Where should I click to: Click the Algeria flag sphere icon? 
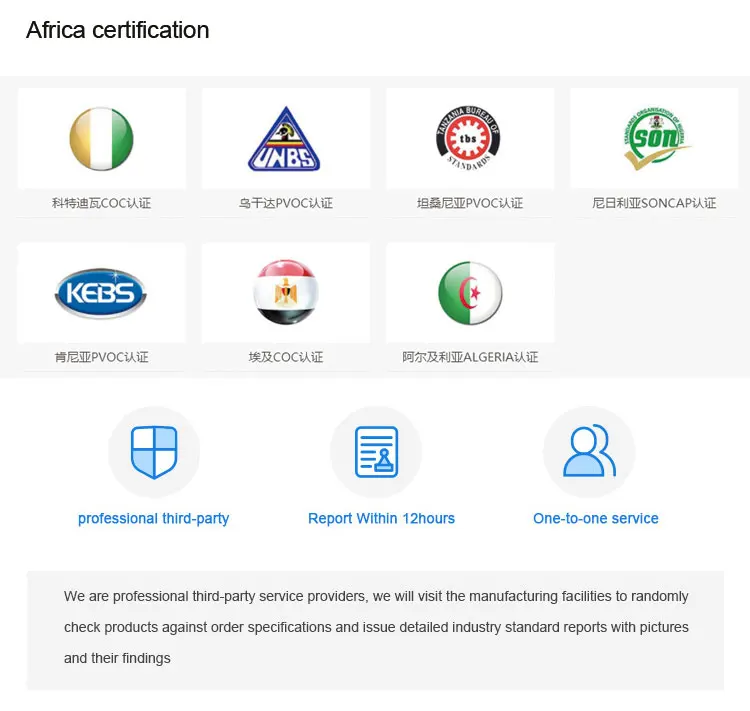pos(470,293)
